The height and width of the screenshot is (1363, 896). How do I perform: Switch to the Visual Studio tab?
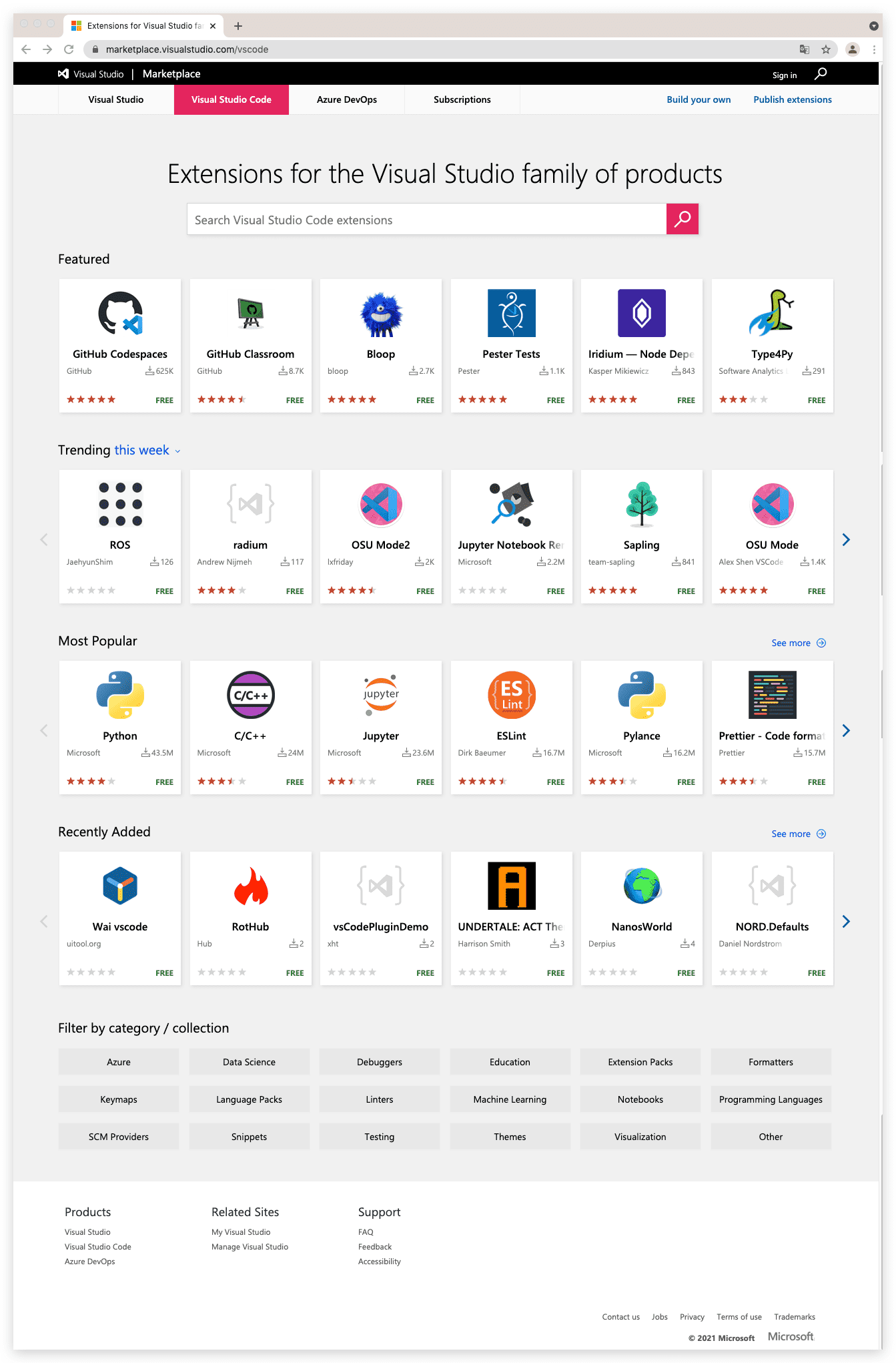coord(116,99)
